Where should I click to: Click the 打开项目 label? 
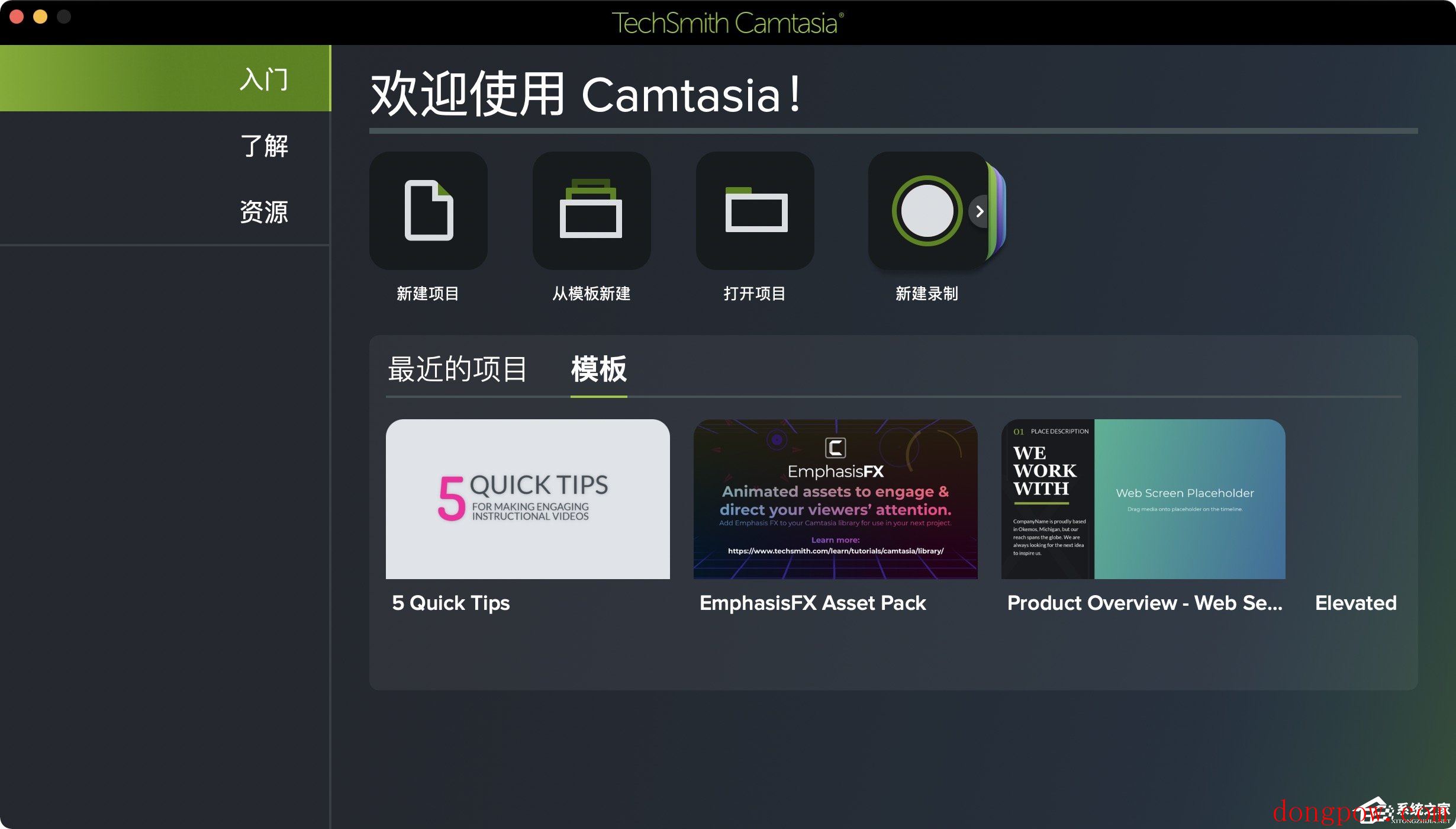(x=755, y=293)
